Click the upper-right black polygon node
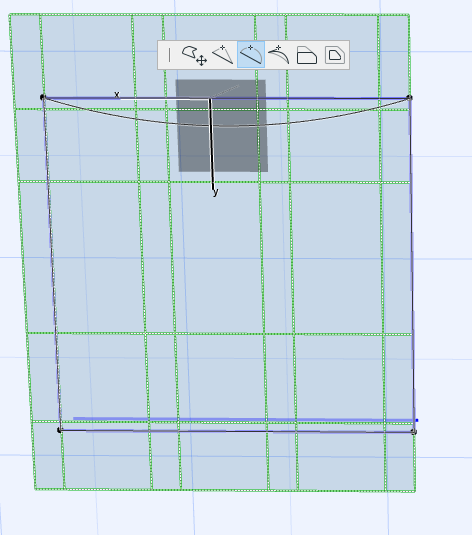The height and width of the screenshot is (535, 472). tap(410, 98)
